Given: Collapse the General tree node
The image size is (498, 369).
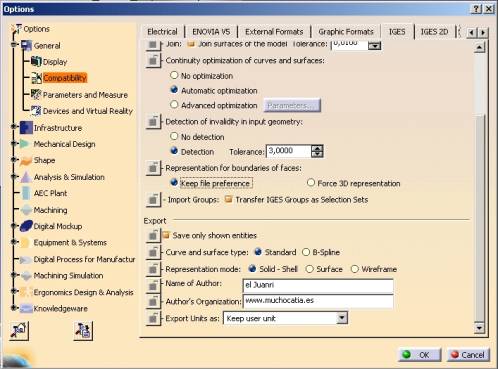Looking at the screenshot, I should [14, 44].
